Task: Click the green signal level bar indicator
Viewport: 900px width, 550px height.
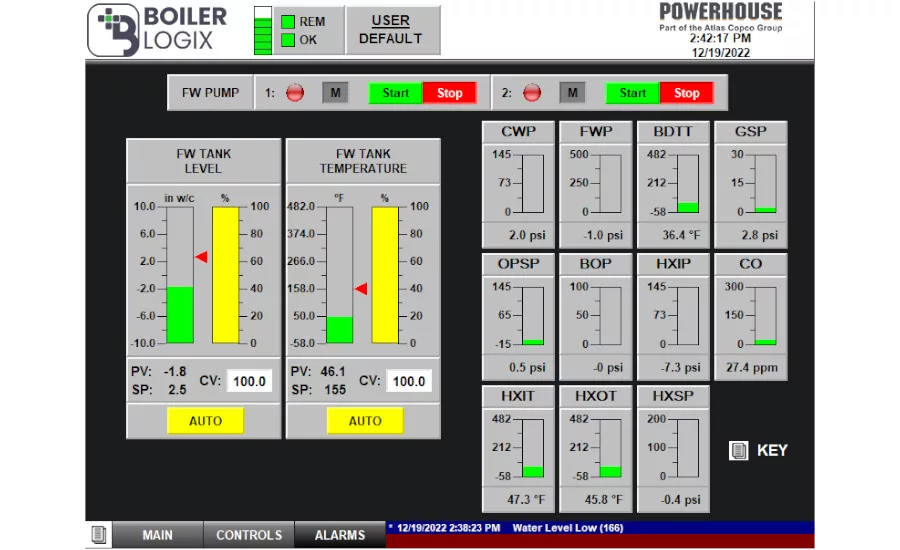Action: pyautogui.click(x=263, y=31)
